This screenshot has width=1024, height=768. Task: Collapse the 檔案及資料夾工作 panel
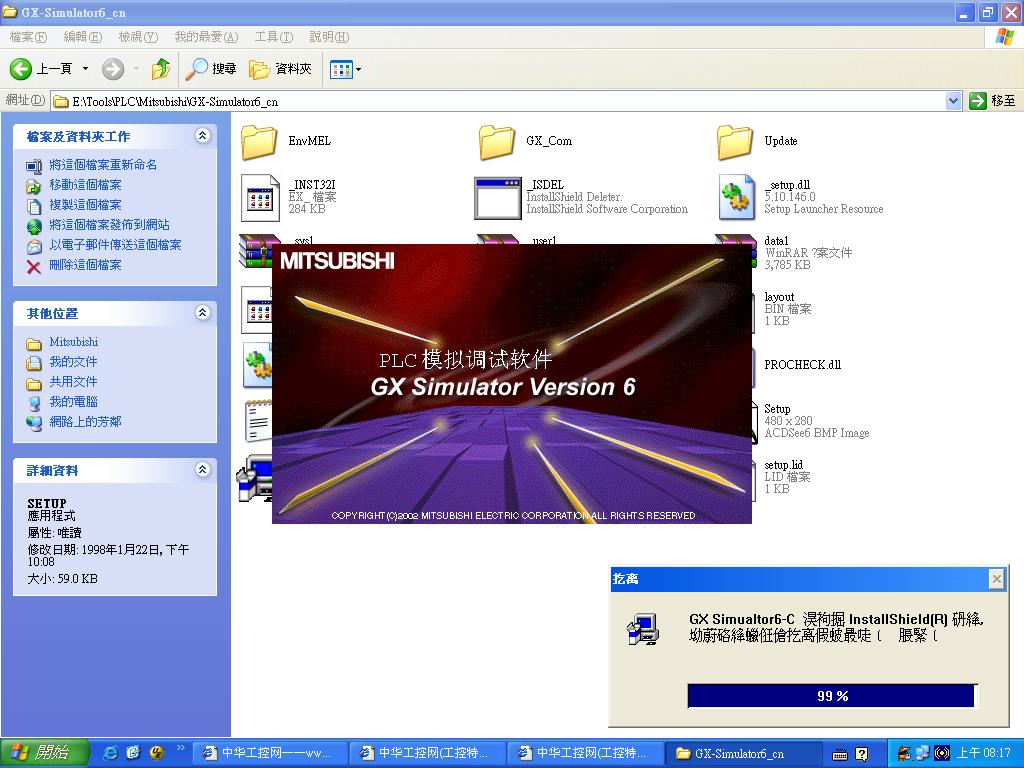click(202, 136)
